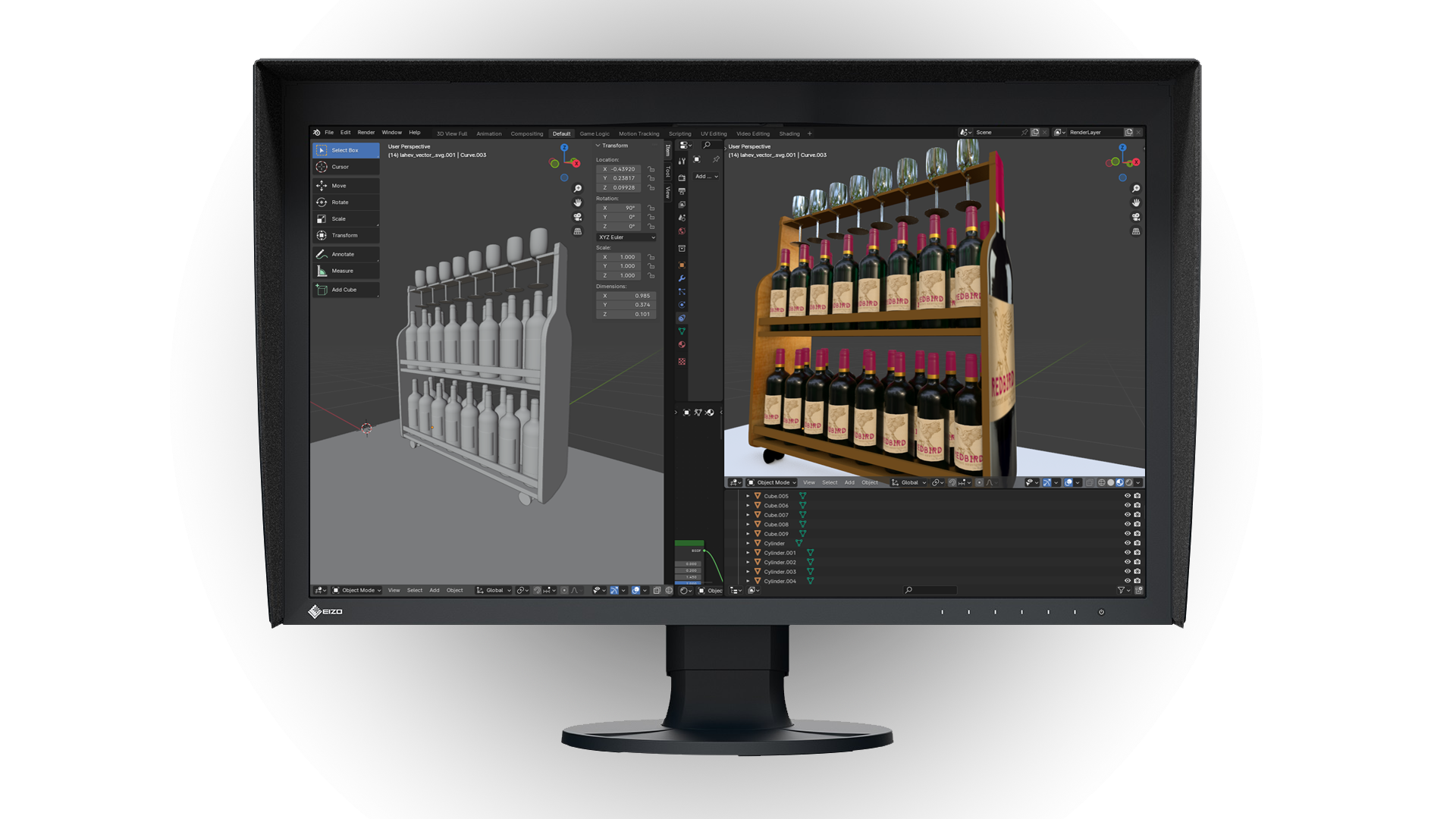Viewport: 1456px width, 819px height.
Task: Switch right viewport to wireframe shading
Action: (x=1102, y=482)
